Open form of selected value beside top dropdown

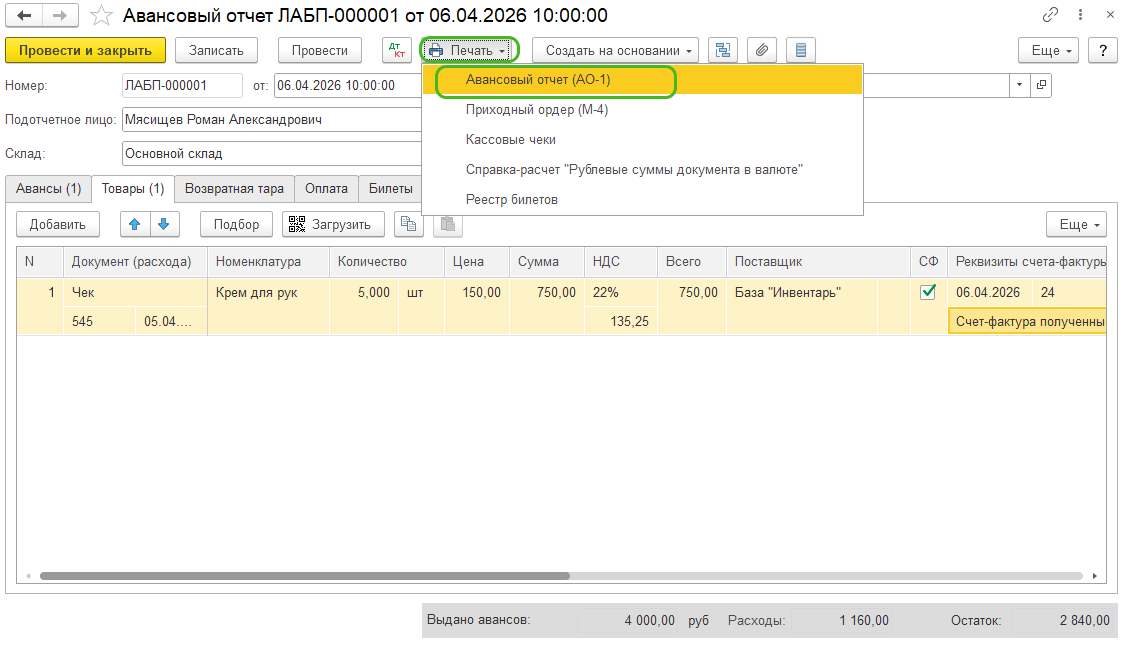[1041, 85]
